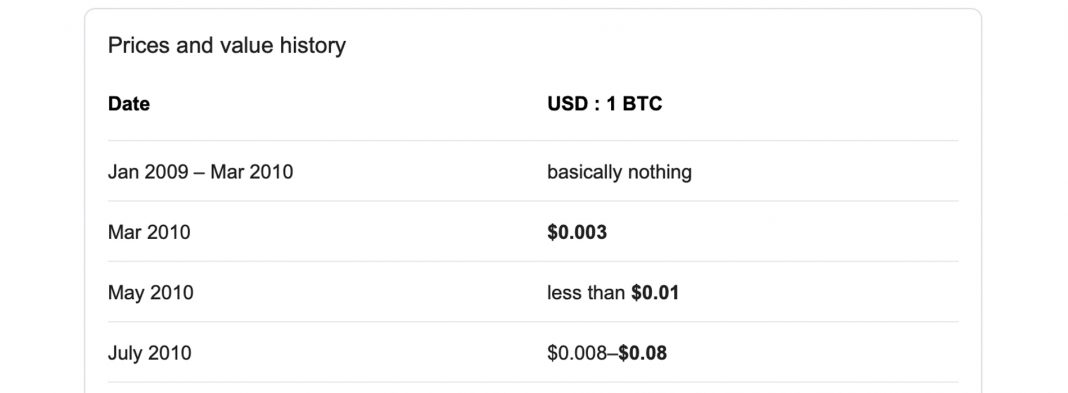Click the bold '$0.003' price value
The width and height of the screenshot is (1068, 393).
[x=577, y=232]
